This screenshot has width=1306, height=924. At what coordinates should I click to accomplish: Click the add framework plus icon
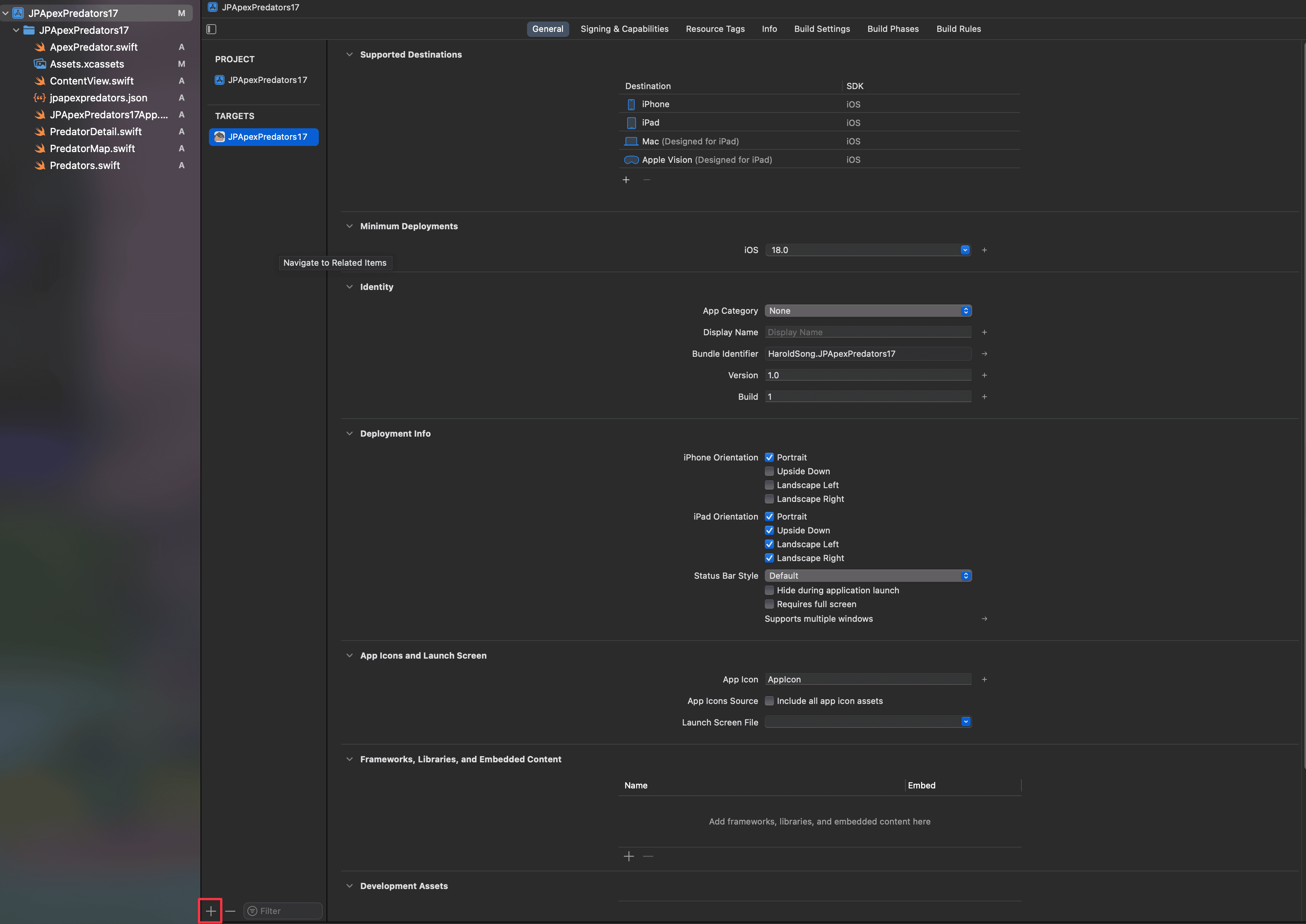pyautogui.click(x=629, y=856)
